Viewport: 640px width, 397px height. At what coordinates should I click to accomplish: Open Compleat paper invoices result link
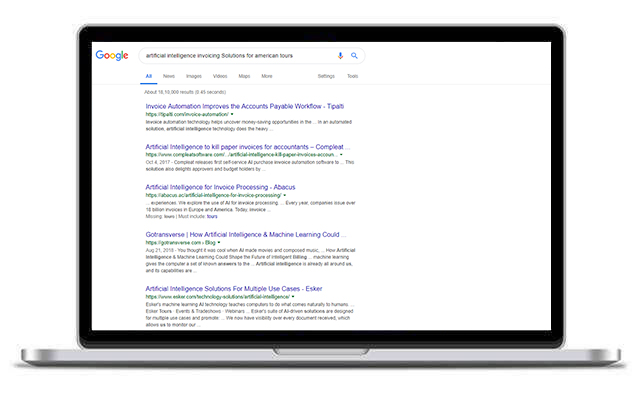point(247,147)
